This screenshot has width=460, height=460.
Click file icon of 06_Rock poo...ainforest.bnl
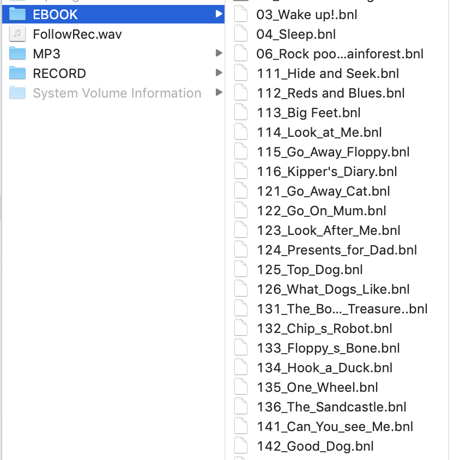pyautogui.click(x=241, y=54)
